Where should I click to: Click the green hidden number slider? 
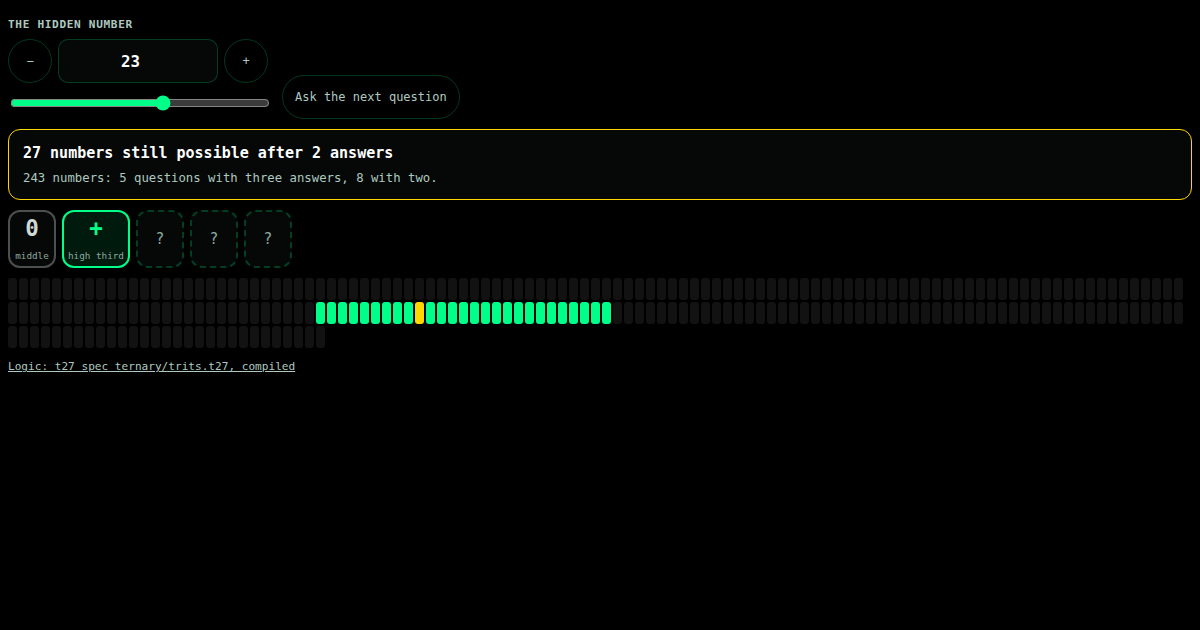click(x=140, y=103)
